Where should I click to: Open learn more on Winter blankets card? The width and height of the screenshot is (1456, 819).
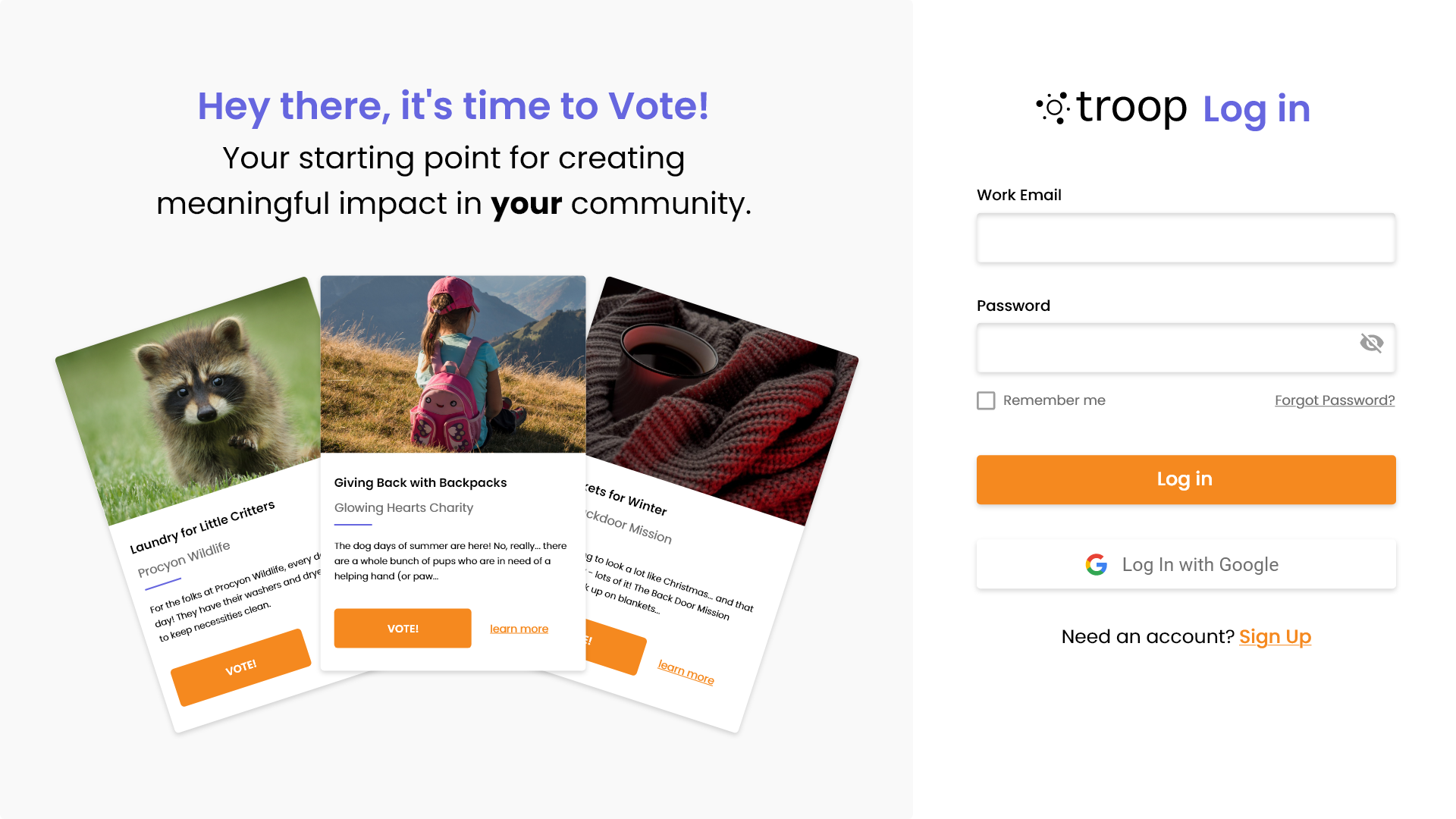(686, 672)
